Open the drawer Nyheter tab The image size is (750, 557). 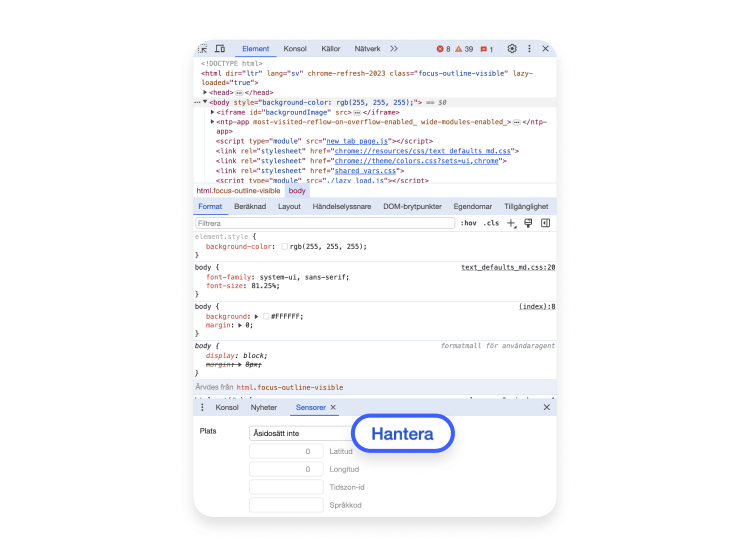click(x=264, y=407)
